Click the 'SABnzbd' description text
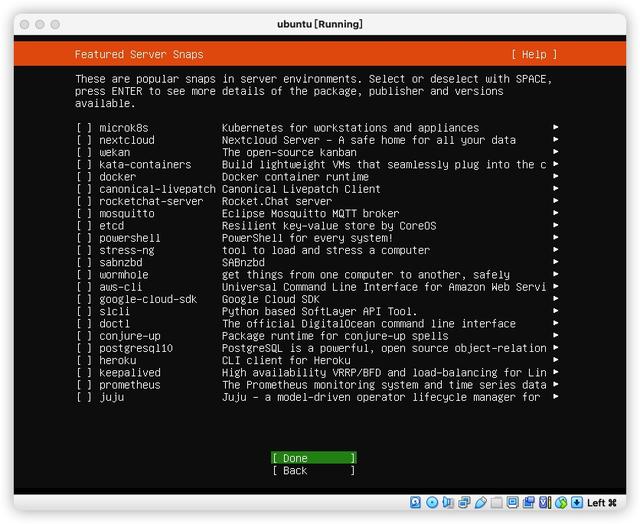The height and width of the screenshot is (524, 640). tap(243, 263)
